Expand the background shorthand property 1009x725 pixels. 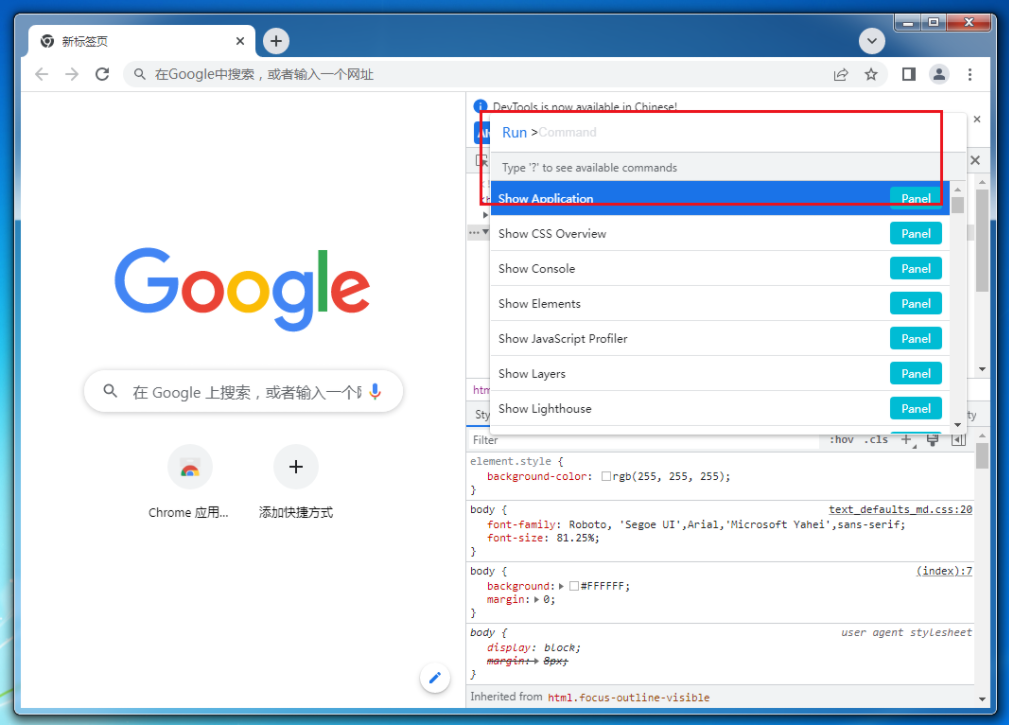561,586
